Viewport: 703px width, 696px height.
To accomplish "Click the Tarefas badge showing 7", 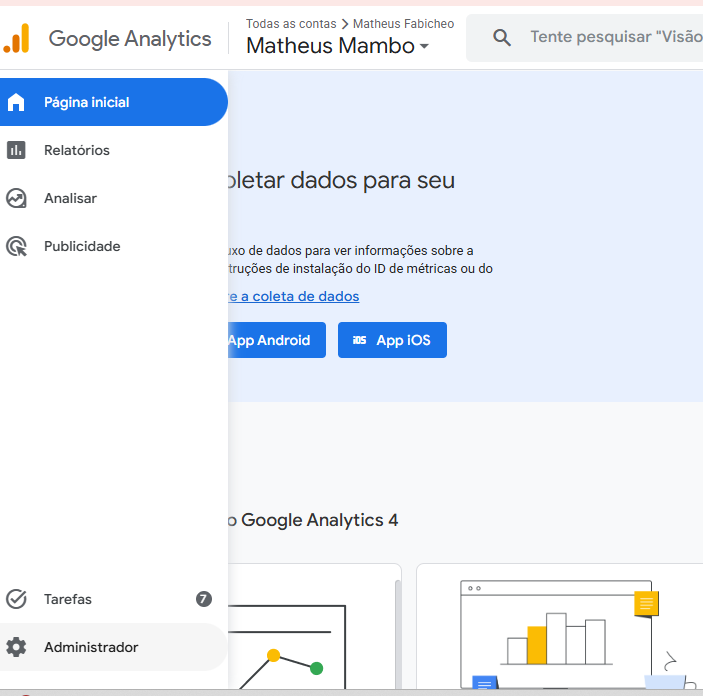I will point(204,599).
